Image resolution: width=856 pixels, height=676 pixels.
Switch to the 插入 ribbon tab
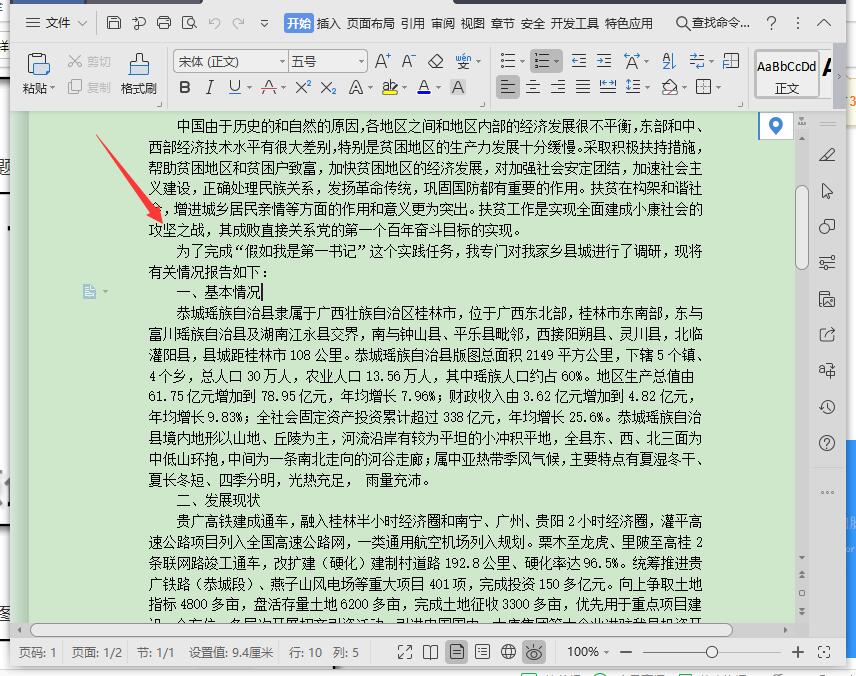coord(328,23)
